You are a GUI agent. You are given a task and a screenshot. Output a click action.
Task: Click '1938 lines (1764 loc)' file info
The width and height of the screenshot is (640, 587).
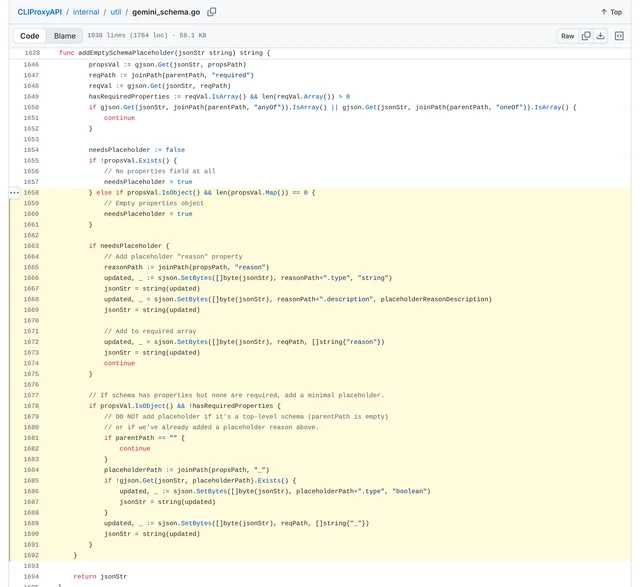(127, 36)
